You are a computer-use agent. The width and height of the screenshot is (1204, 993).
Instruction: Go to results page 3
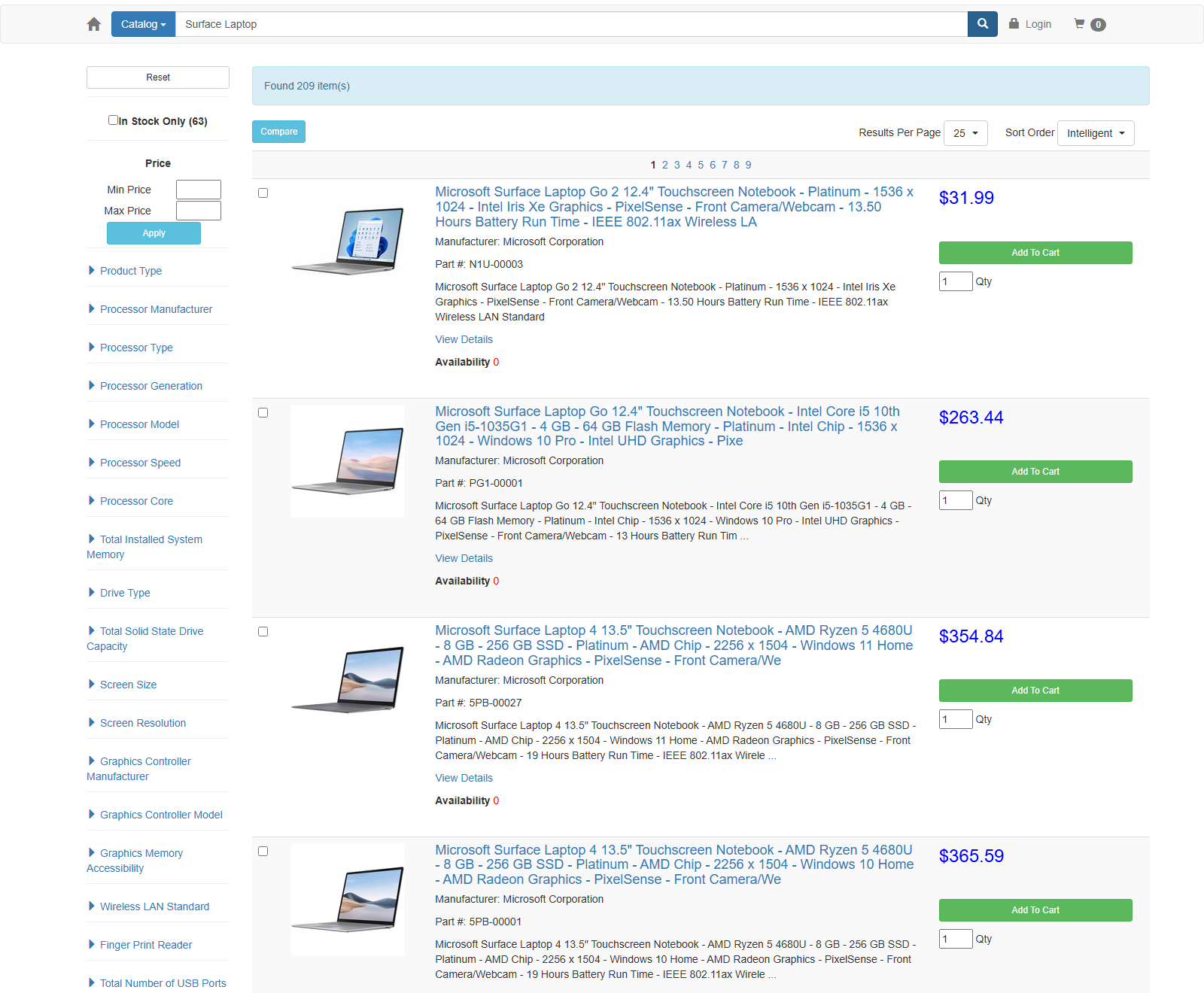677,165
